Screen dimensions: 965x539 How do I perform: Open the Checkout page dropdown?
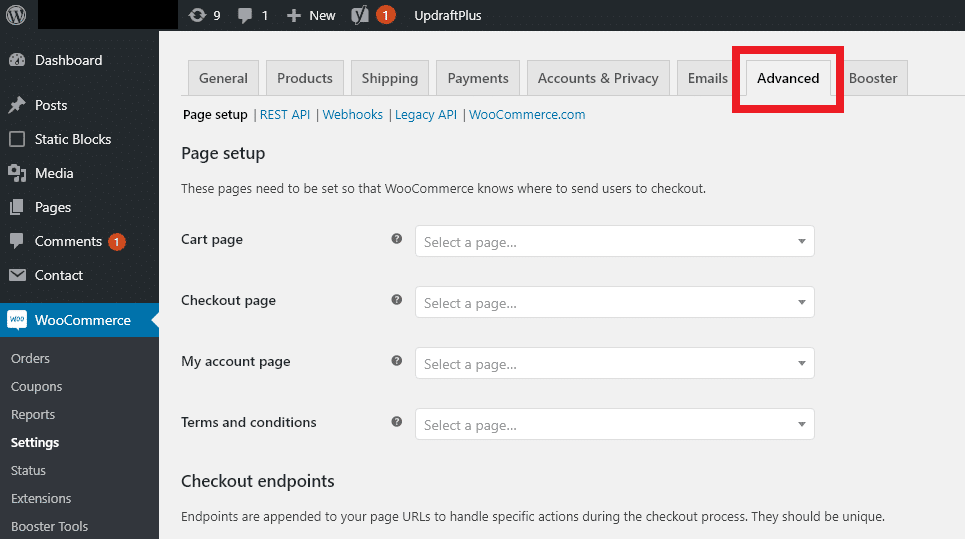[x=615, y=302]
